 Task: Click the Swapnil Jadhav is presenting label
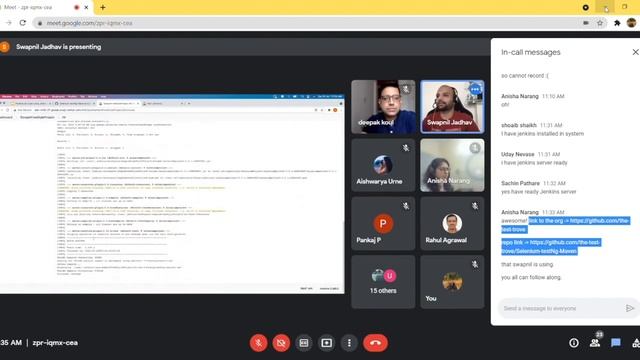click(x=58, y=47)
